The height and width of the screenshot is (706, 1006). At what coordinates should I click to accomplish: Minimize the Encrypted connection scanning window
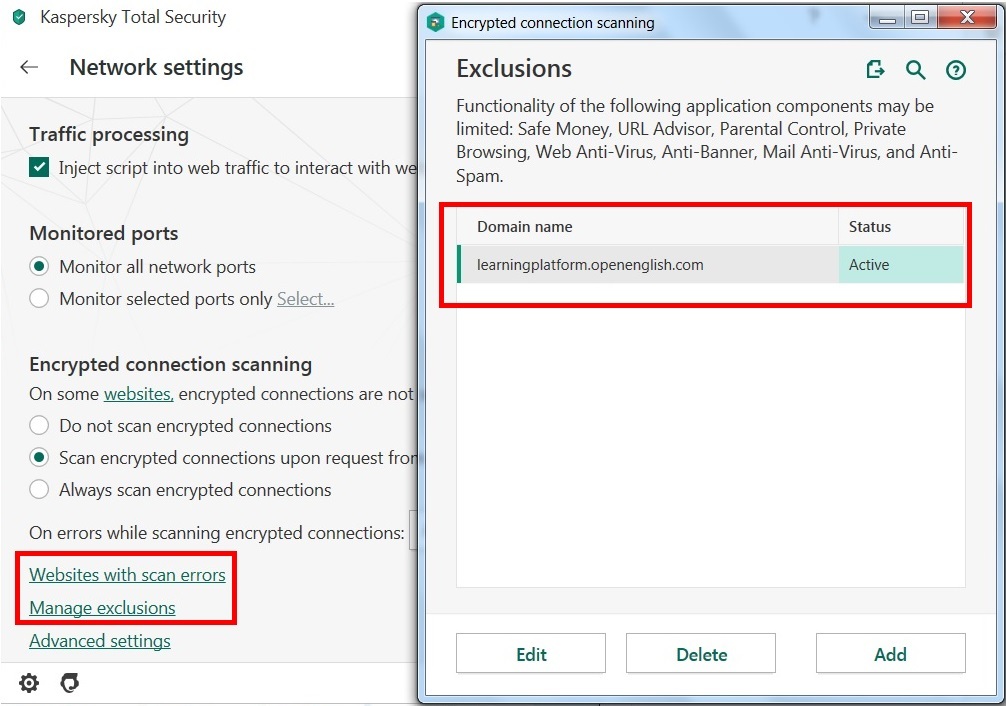pos(887,17)
